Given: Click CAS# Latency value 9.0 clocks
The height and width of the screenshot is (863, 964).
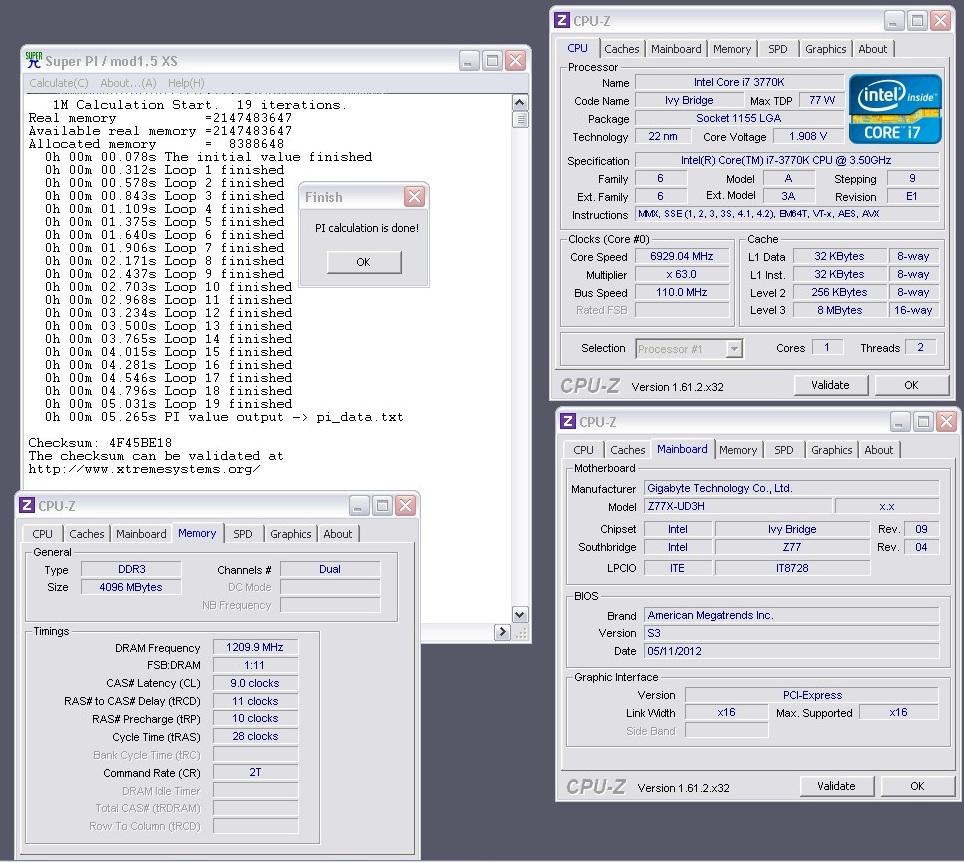Looking at the screenshot, I should 255,683.
